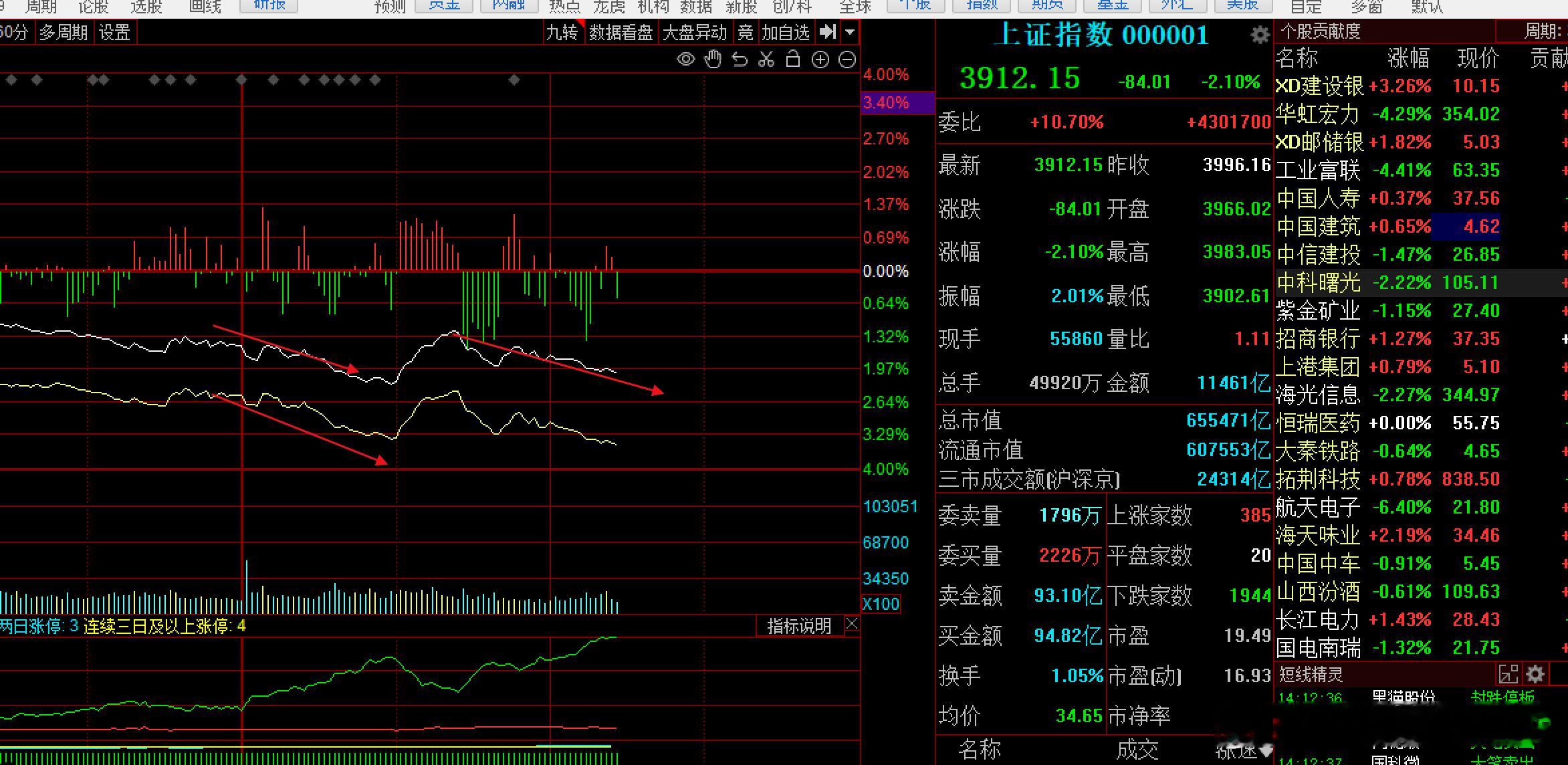Screen dimensions: 1568x765
Task: Select the 海光信息 stock row
Action: tap(1421, 395)
